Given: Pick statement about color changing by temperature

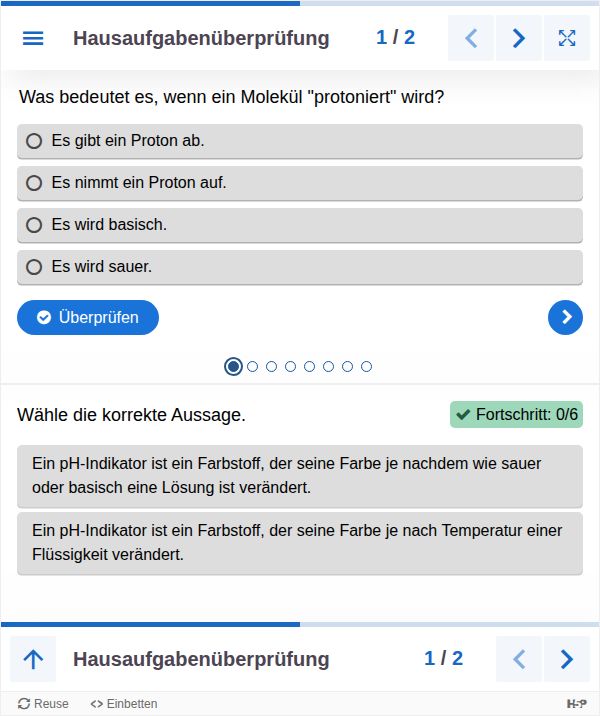Looking at the screenshot, I should (299, 542).
